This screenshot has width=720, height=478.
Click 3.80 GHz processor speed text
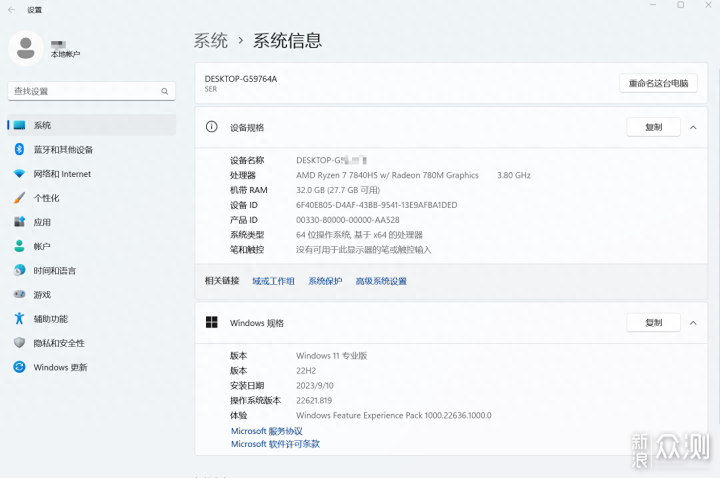(514, 175)
